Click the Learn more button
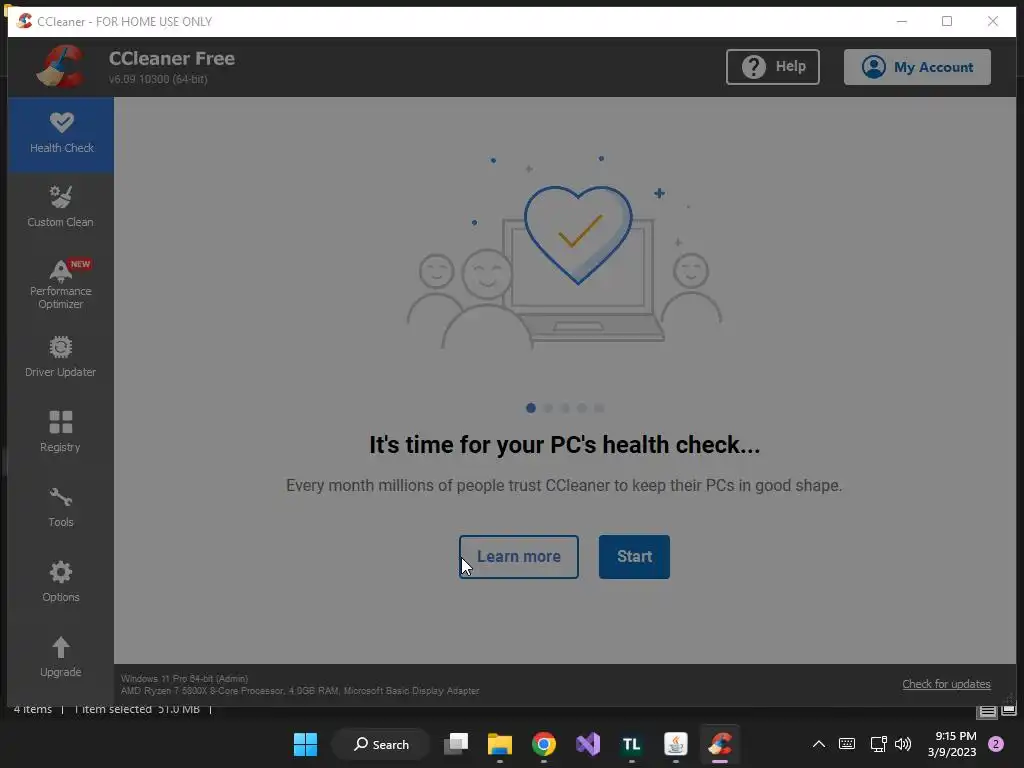This screenshot has width=1024, height=768. pos(519,556)
